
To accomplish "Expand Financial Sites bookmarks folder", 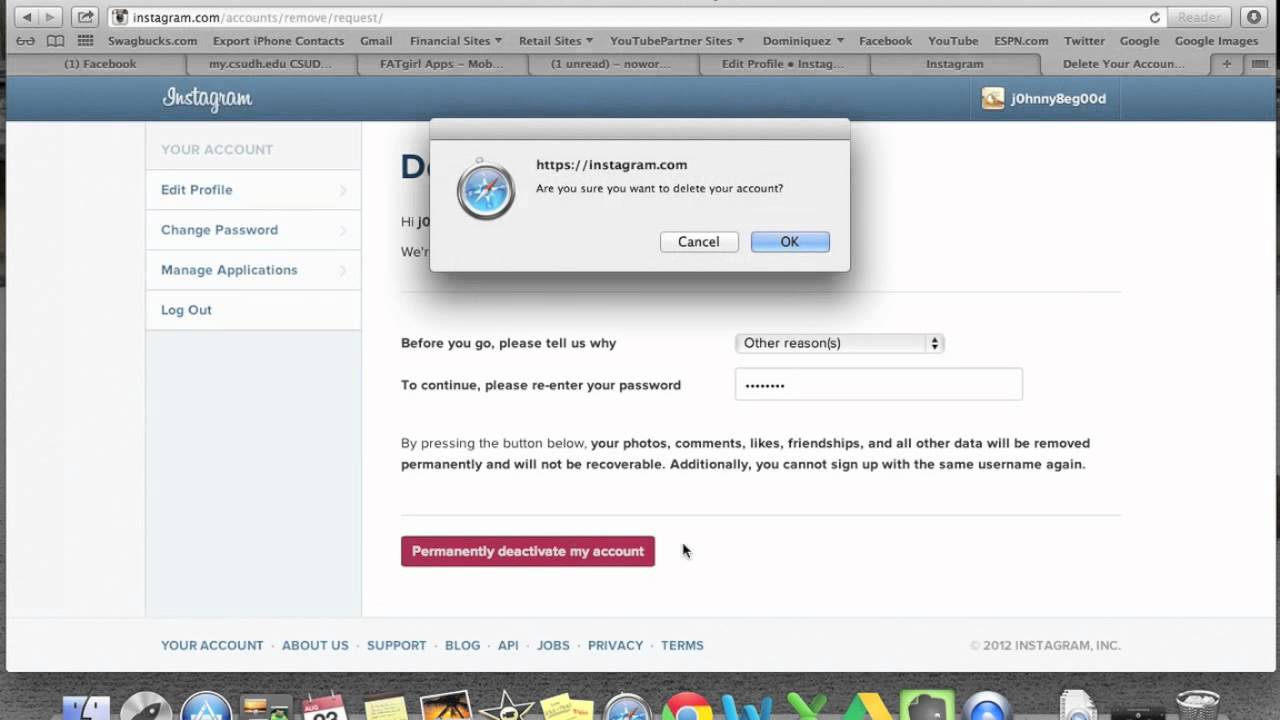I will [x=456, y=41].
